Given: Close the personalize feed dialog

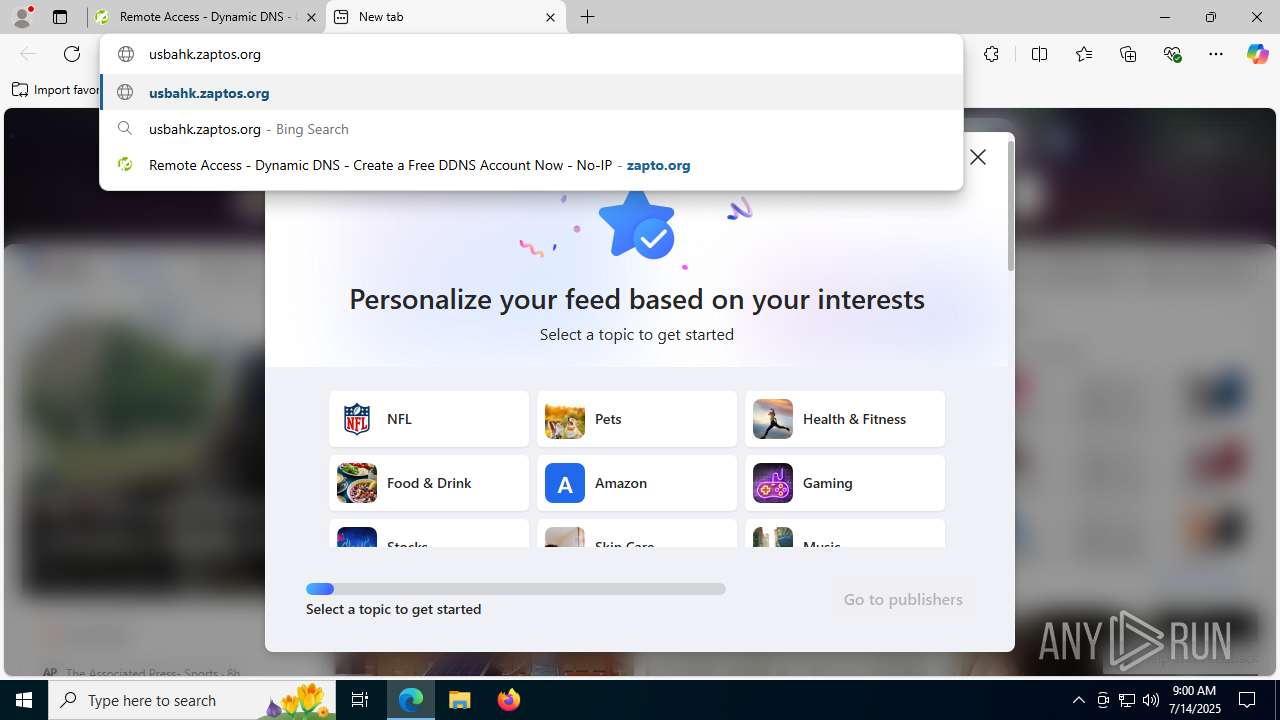Looking at the screenshot, I should (x=978, y=157).
